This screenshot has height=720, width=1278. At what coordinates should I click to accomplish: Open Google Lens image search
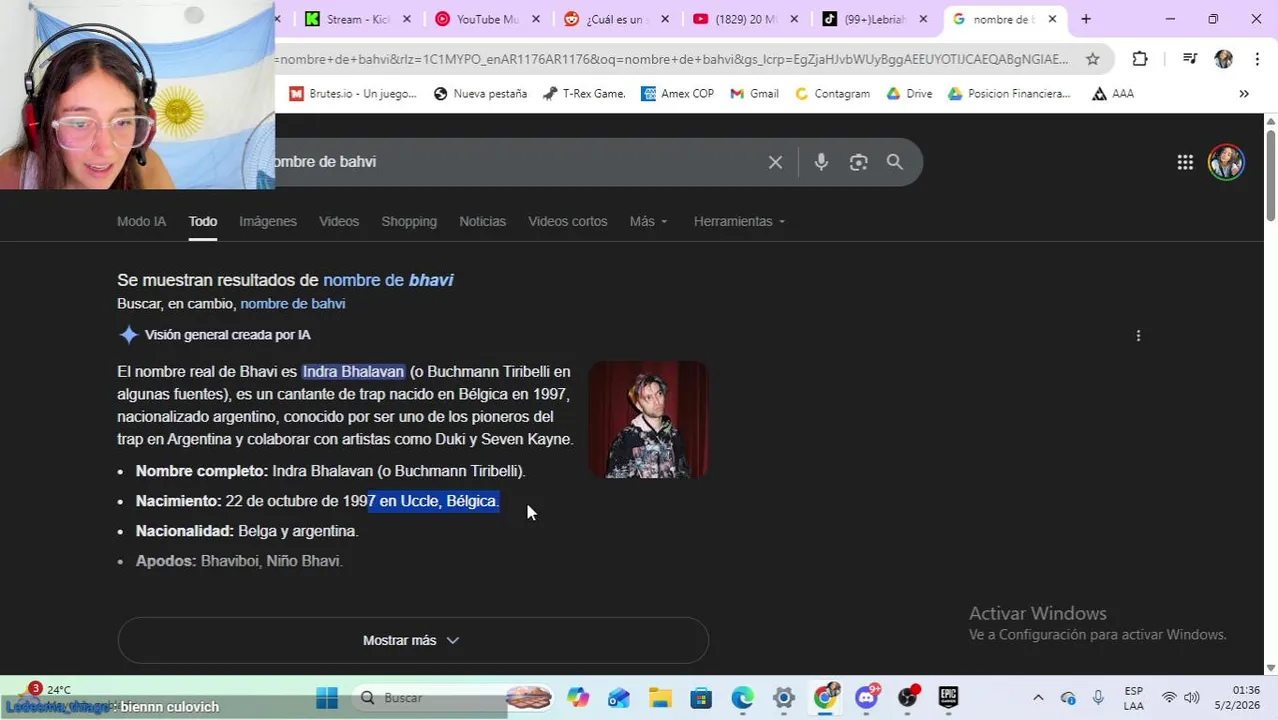point(858,162)
